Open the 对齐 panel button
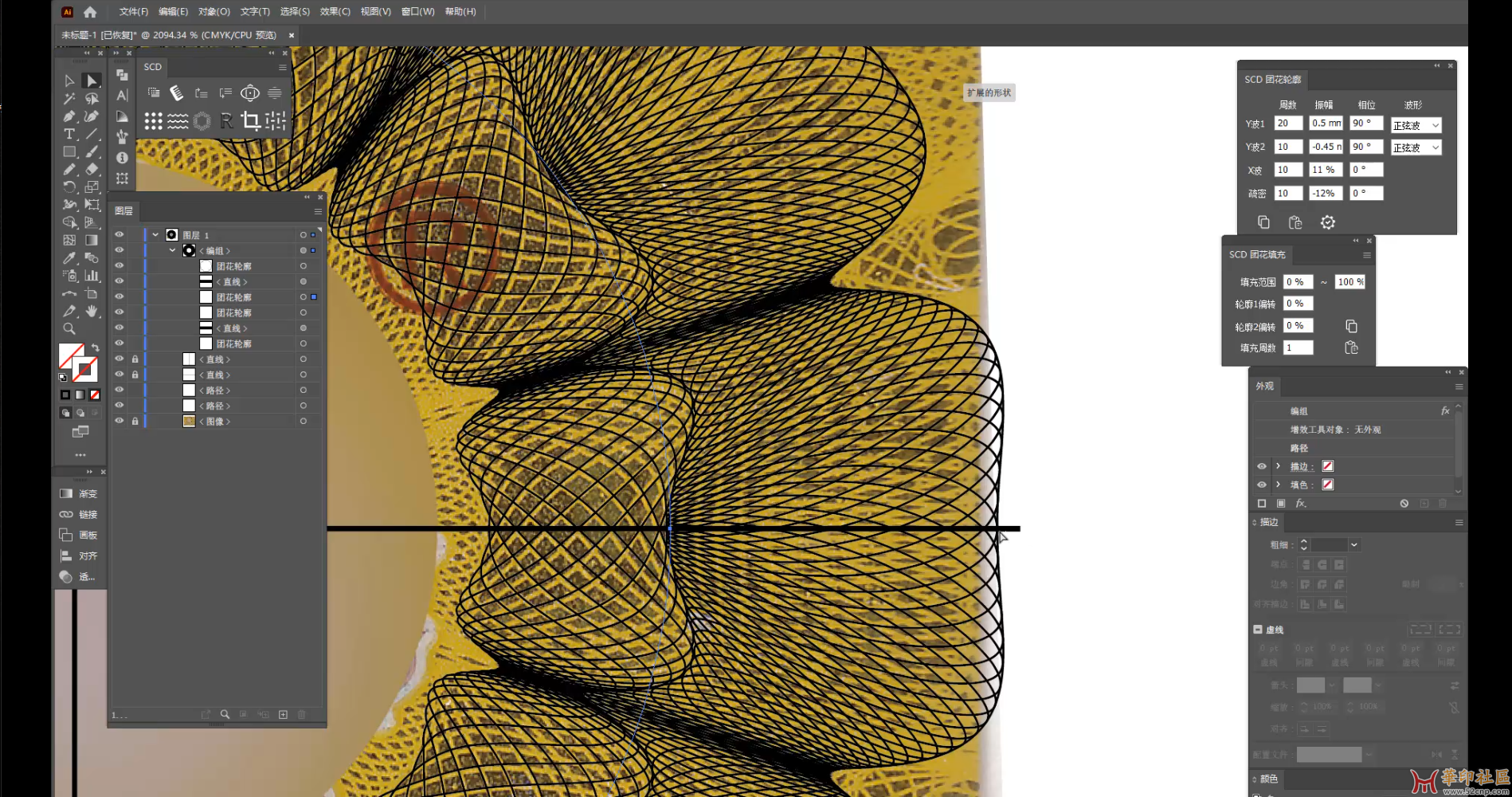1512x797 pixels. (78, 556)
